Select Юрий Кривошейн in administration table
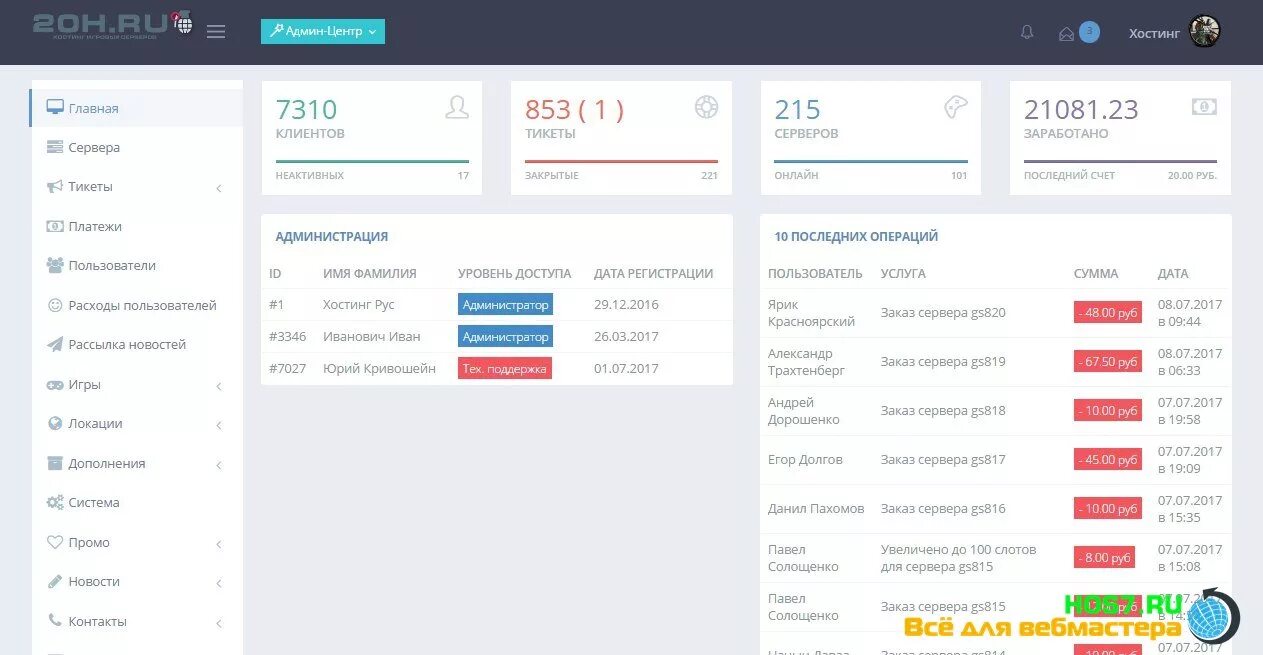This screenshot has height=655, width=1263. (x=379, y=369)
